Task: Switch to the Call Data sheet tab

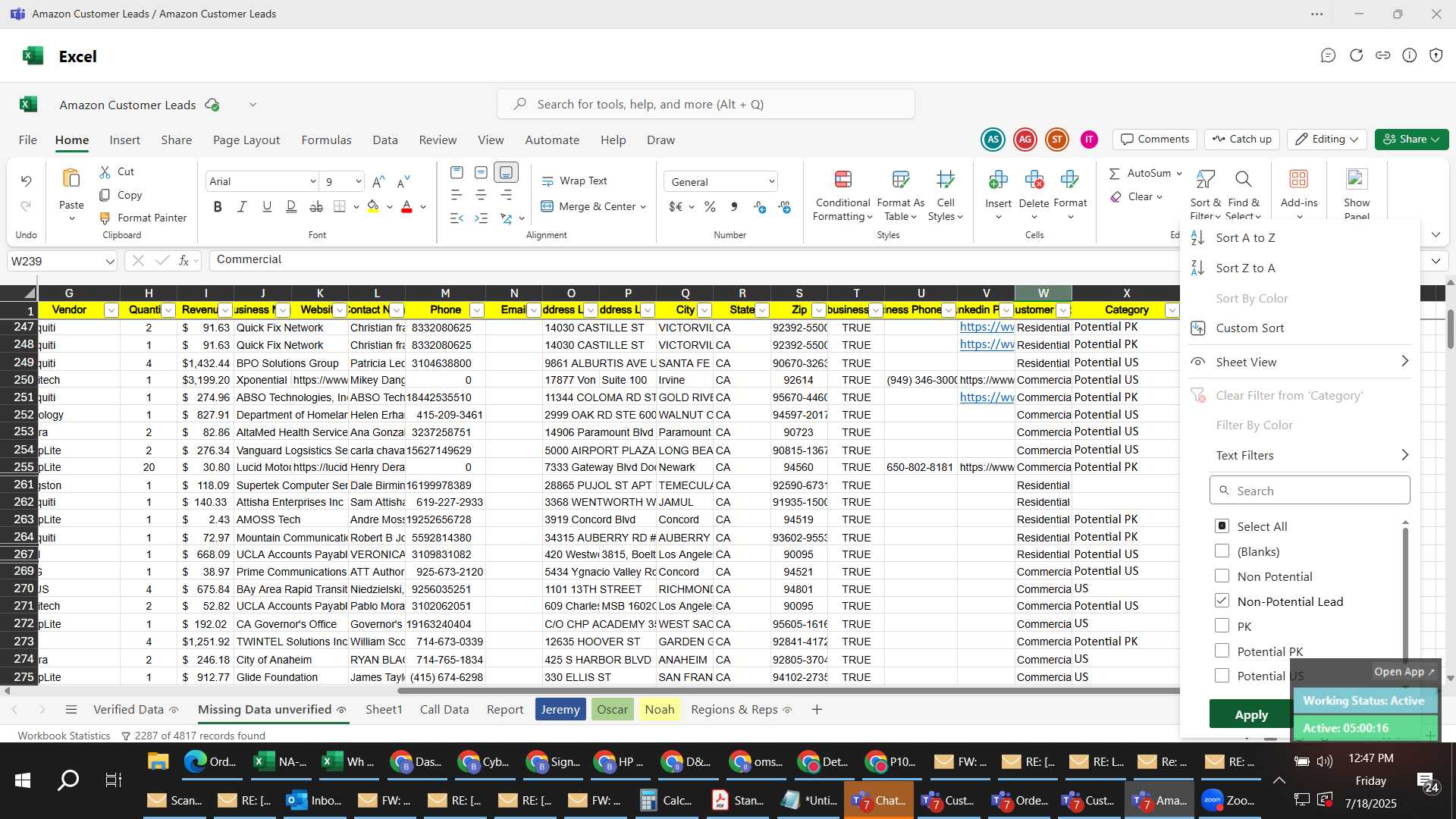Action: pos(444,710)
